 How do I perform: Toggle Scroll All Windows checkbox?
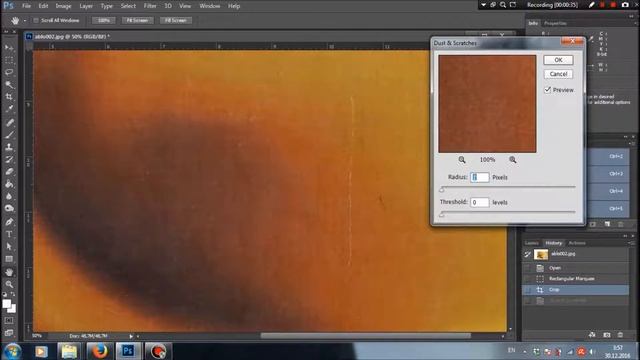[x=36, y=20]
